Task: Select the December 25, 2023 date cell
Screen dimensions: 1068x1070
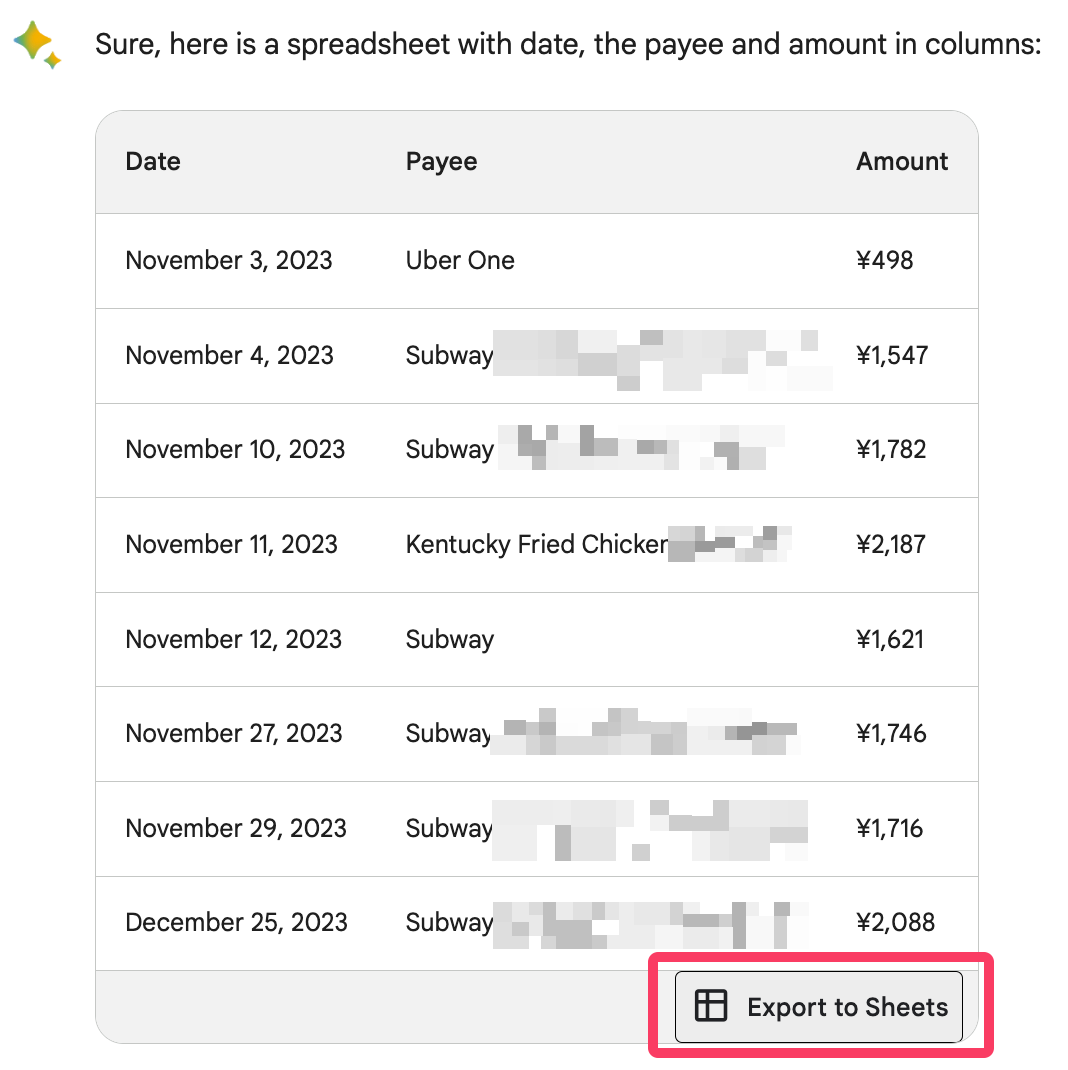Action: (x=236, y=923)
